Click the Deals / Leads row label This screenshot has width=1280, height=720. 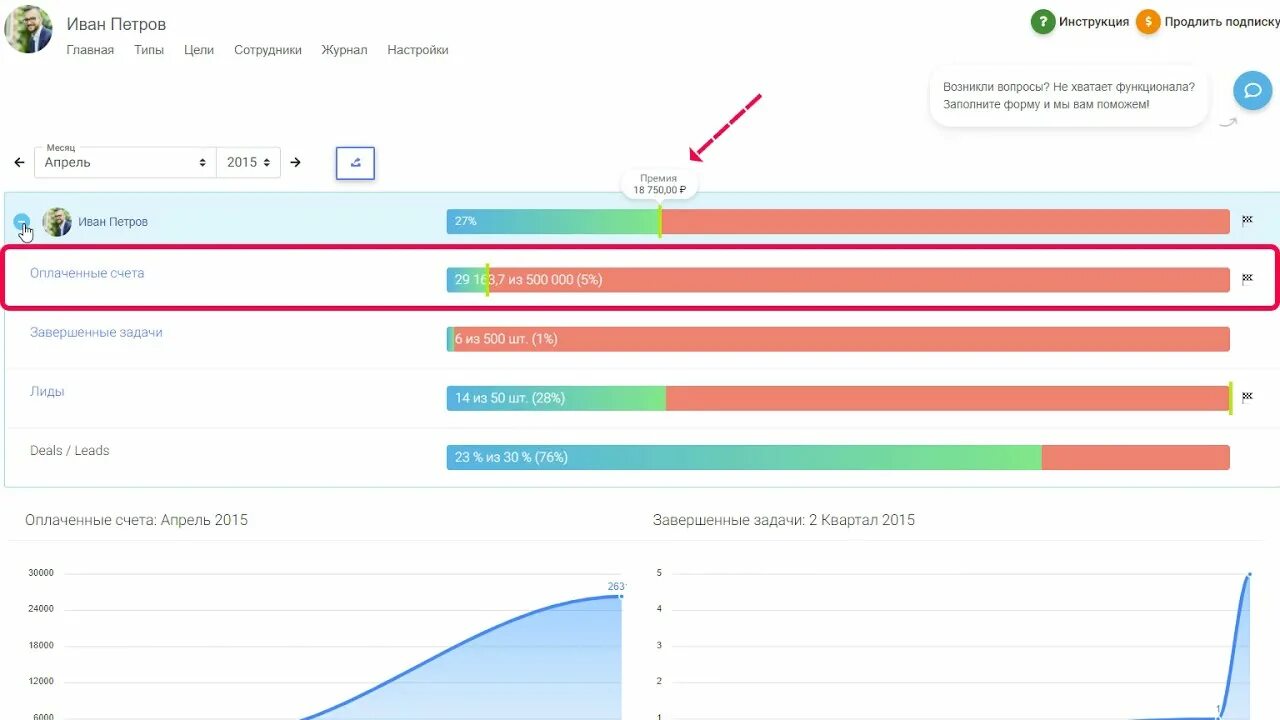click(70, 450)
